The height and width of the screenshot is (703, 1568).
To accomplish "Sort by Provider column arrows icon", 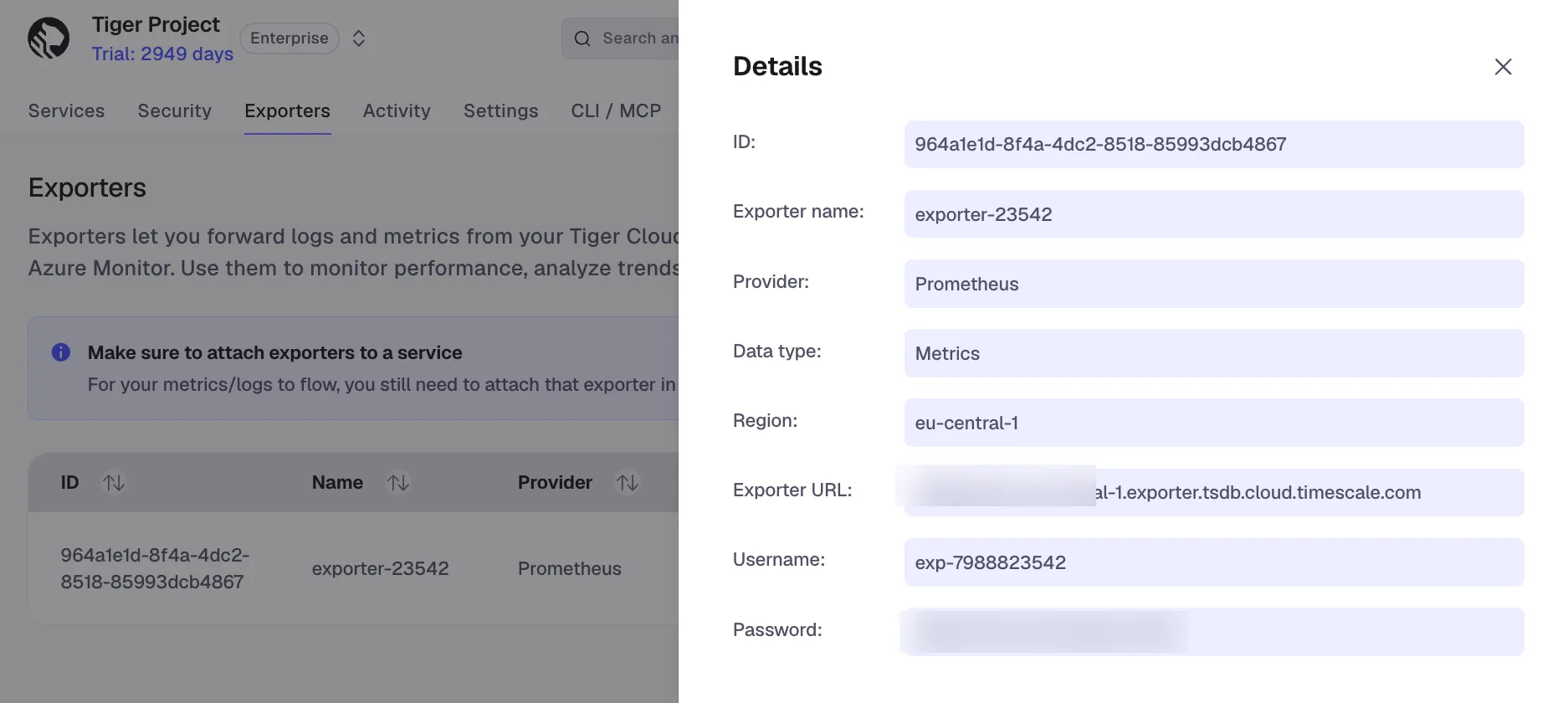I will (628, 483).
